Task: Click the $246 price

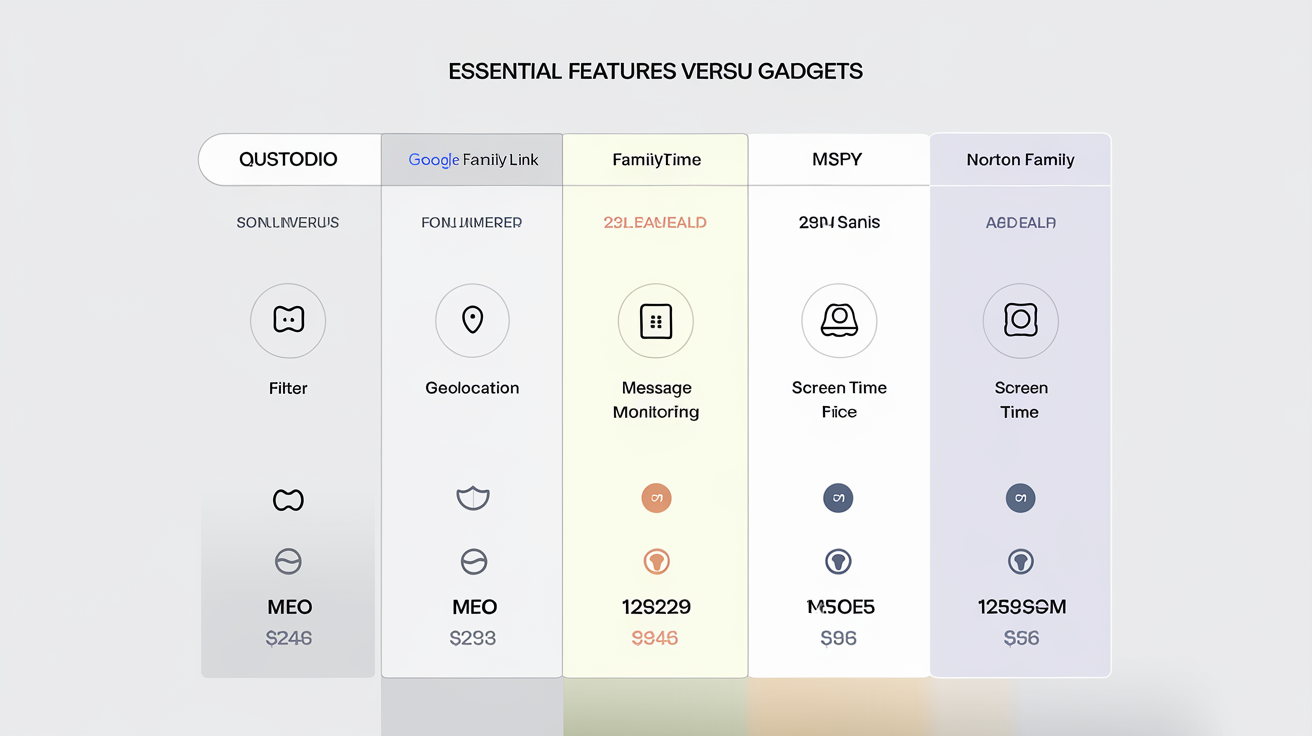Action: tap(289, 638)
